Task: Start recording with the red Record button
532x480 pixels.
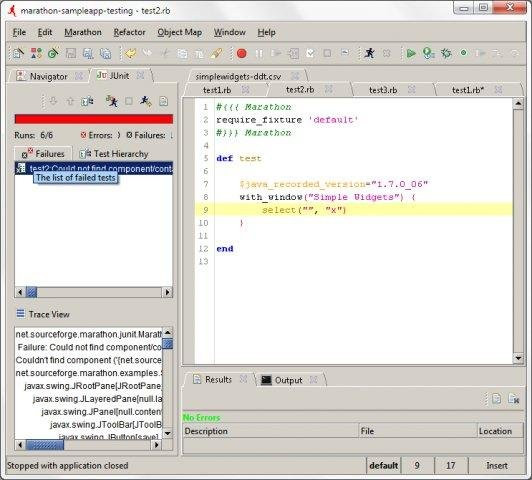Action: pos(242,53)
